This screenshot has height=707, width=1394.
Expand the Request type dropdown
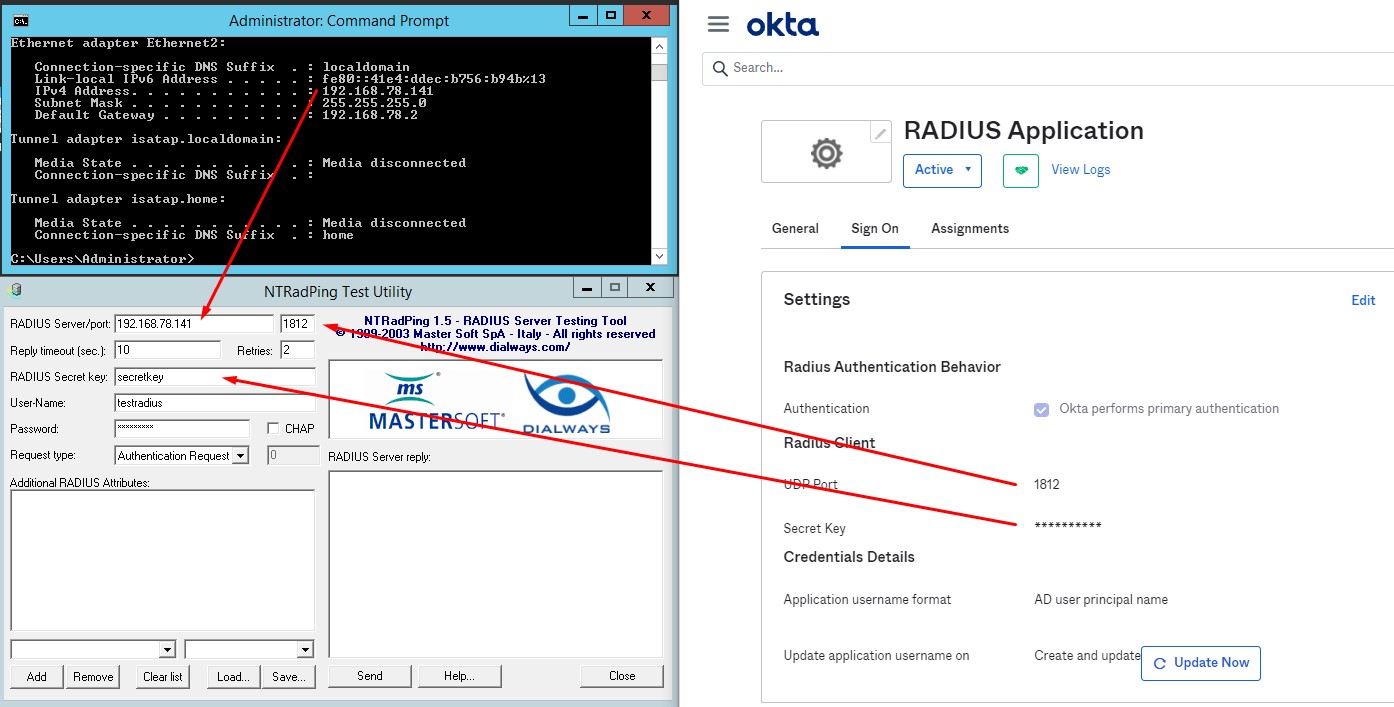tap(240, 456)
